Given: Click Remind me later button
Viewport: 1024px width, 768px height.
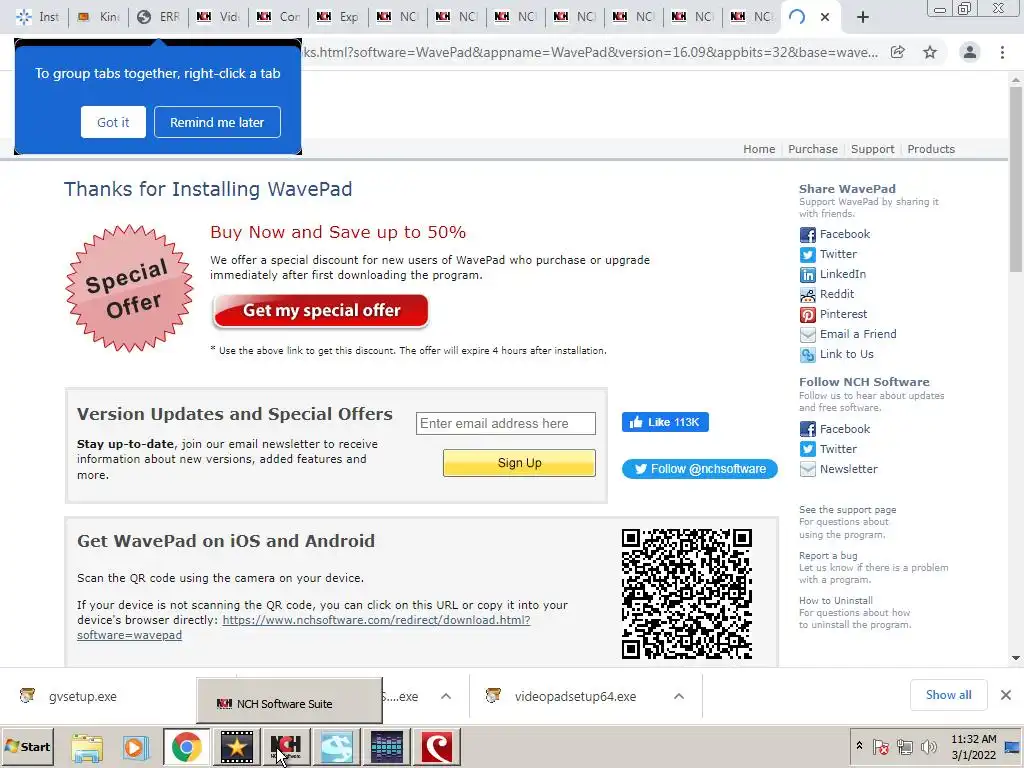Looking at the screenshot, I should 217,122.
